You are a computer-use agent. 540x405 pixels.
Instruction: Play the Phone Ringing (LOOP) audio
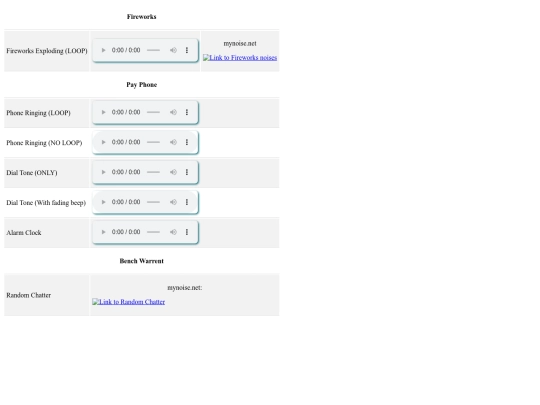[103, 112]
